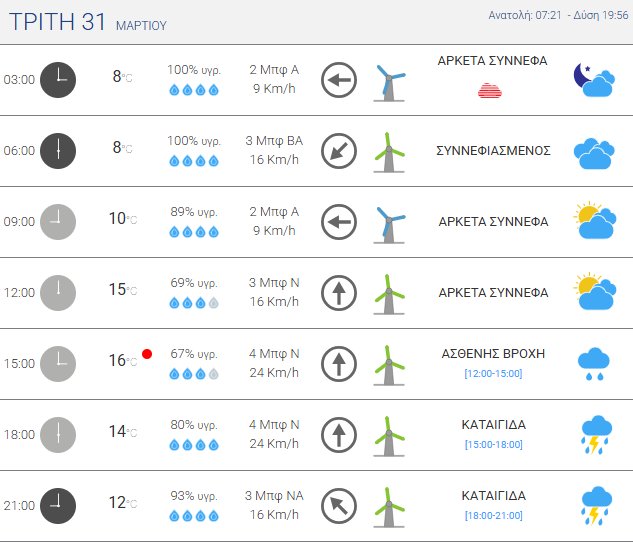Screen dimensions: 633x542
Task: Click the wind direction arrow at 21:00
Action: [339, 506]
